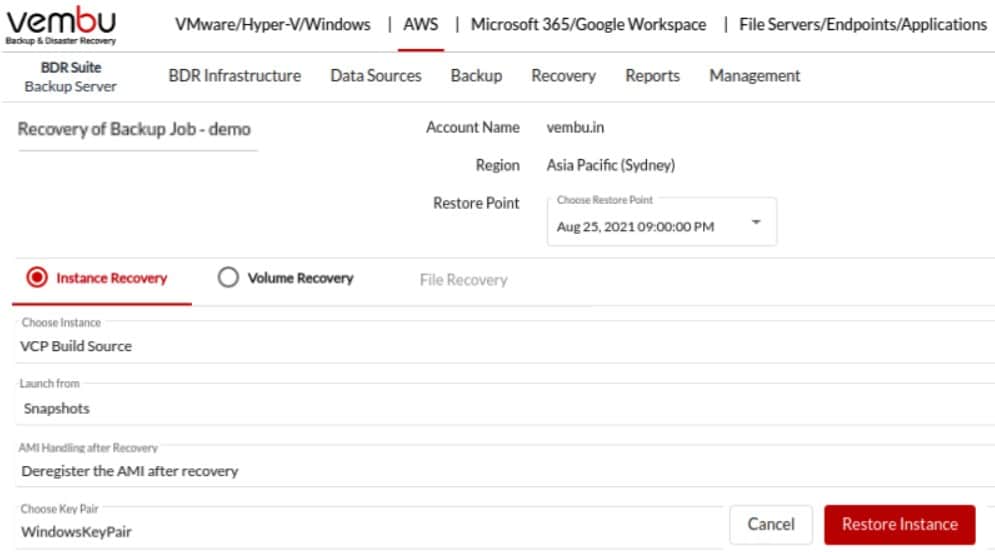Select the Volume Recovery radio button
Screen dimensions: 995x552
click(x=228, y=277)
